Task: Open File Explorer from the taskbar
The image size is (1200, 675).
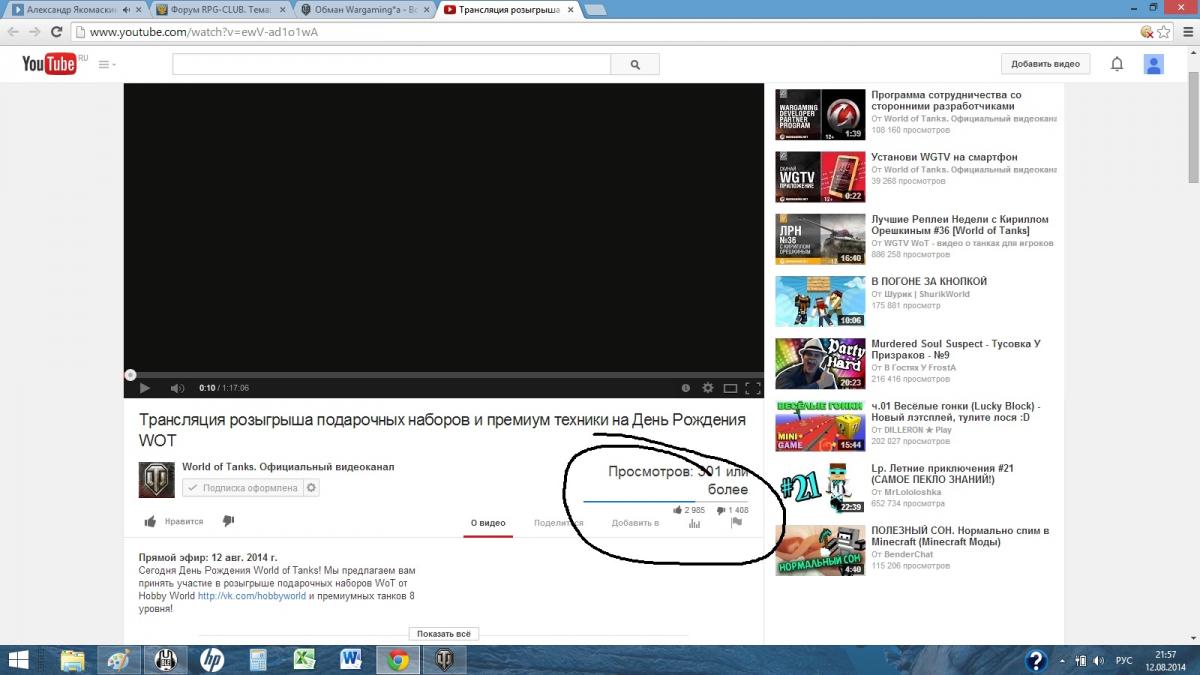Action: [x=72, y=660]
